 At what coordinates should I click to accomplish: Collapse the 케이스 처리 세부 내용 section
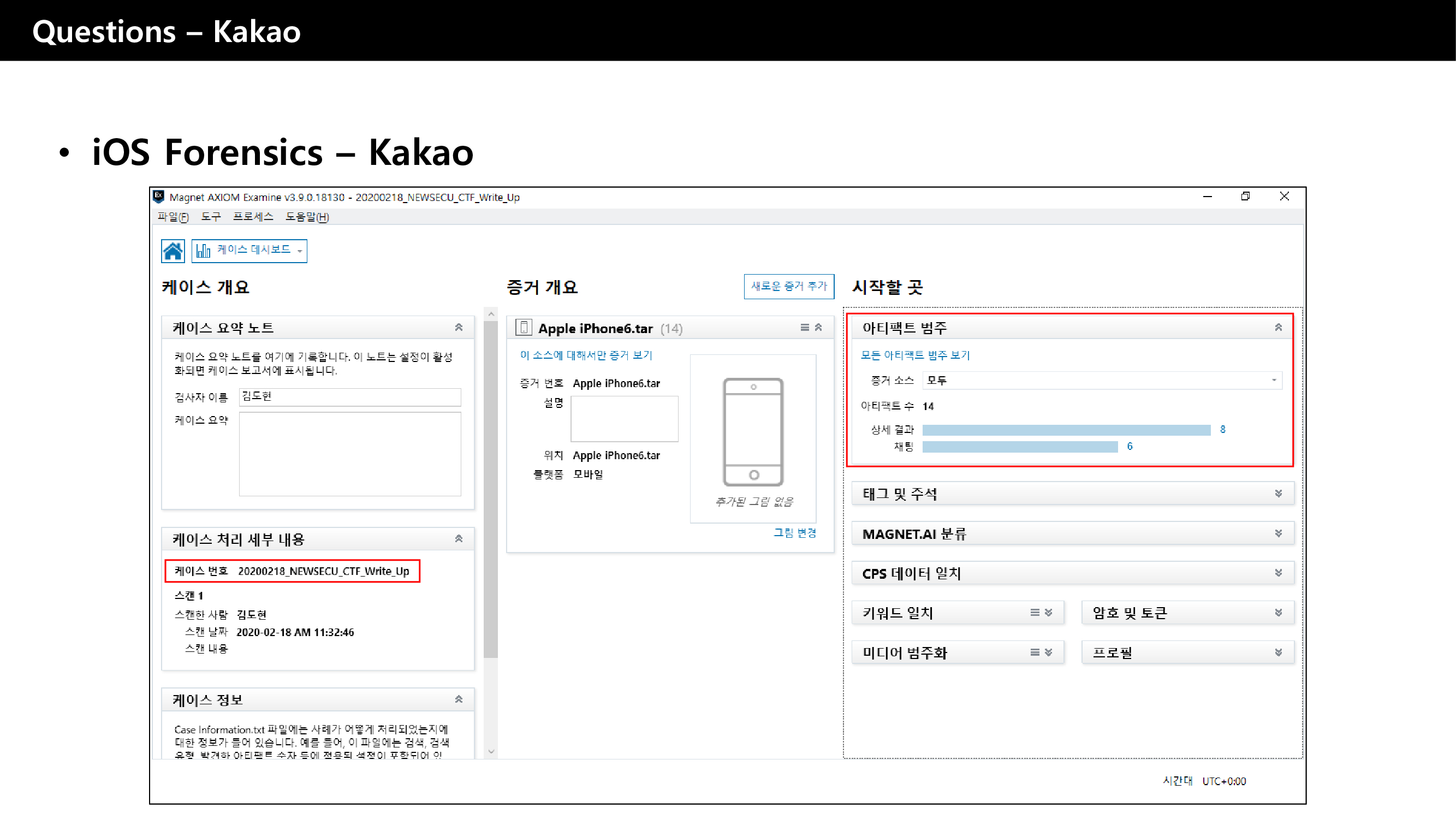point(459,539)
